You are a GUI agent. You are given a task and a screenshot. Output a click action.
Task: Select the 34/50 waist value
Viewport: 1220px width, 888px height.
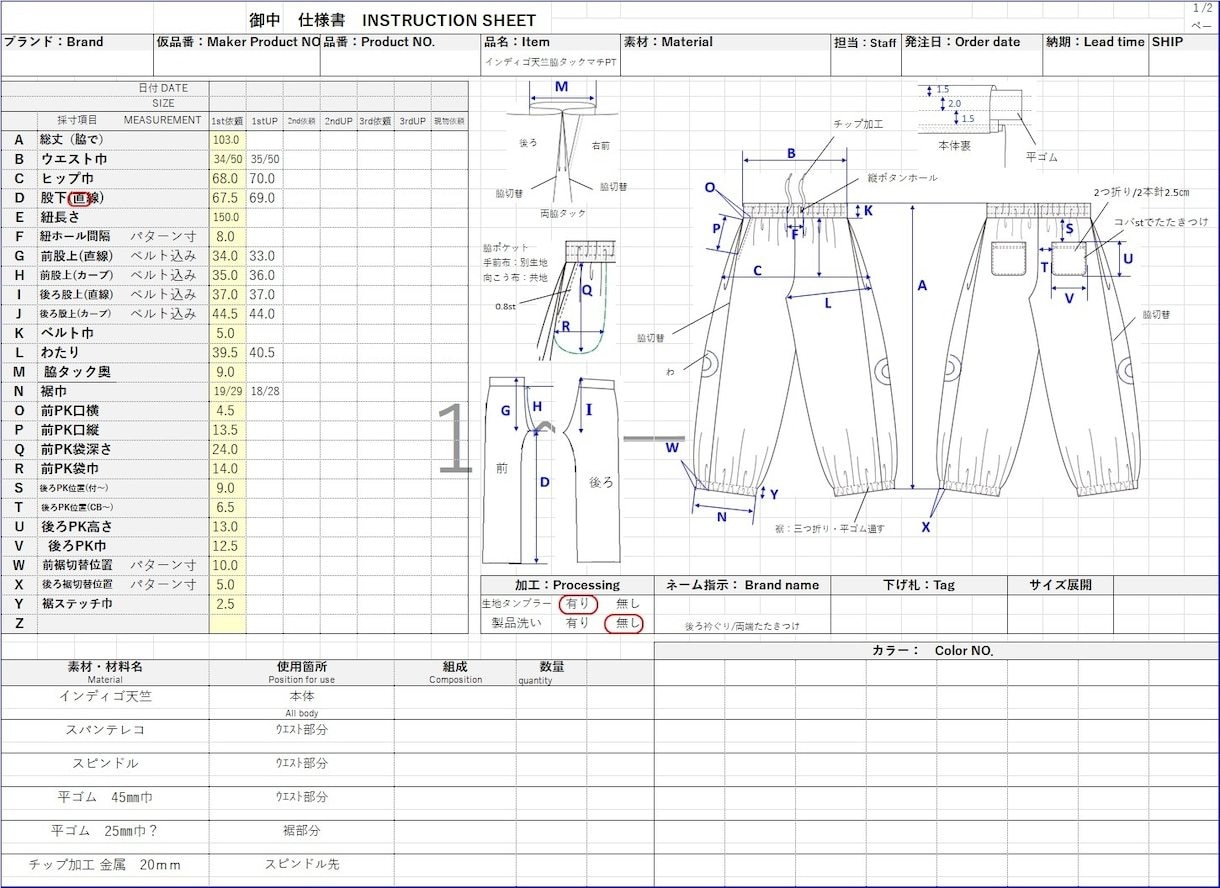[x=228, y=159]
